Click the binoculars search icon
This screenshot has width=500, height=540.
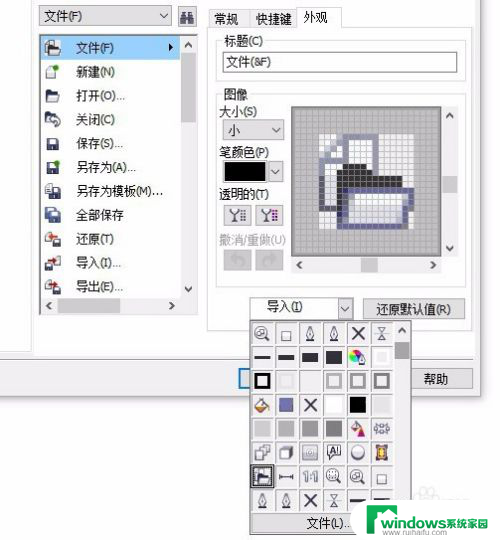pyautogui.click(x=187, y=17)
